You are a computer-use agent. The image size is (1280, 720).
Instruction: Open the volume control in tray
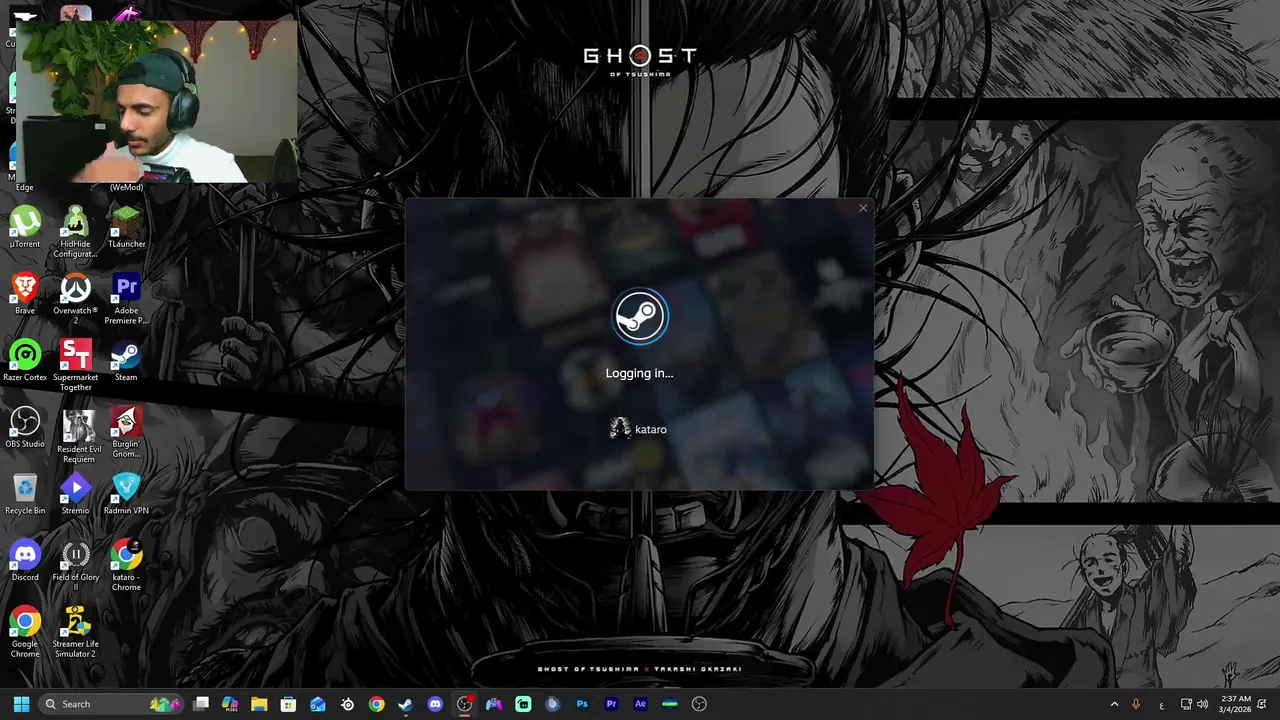1204,704
